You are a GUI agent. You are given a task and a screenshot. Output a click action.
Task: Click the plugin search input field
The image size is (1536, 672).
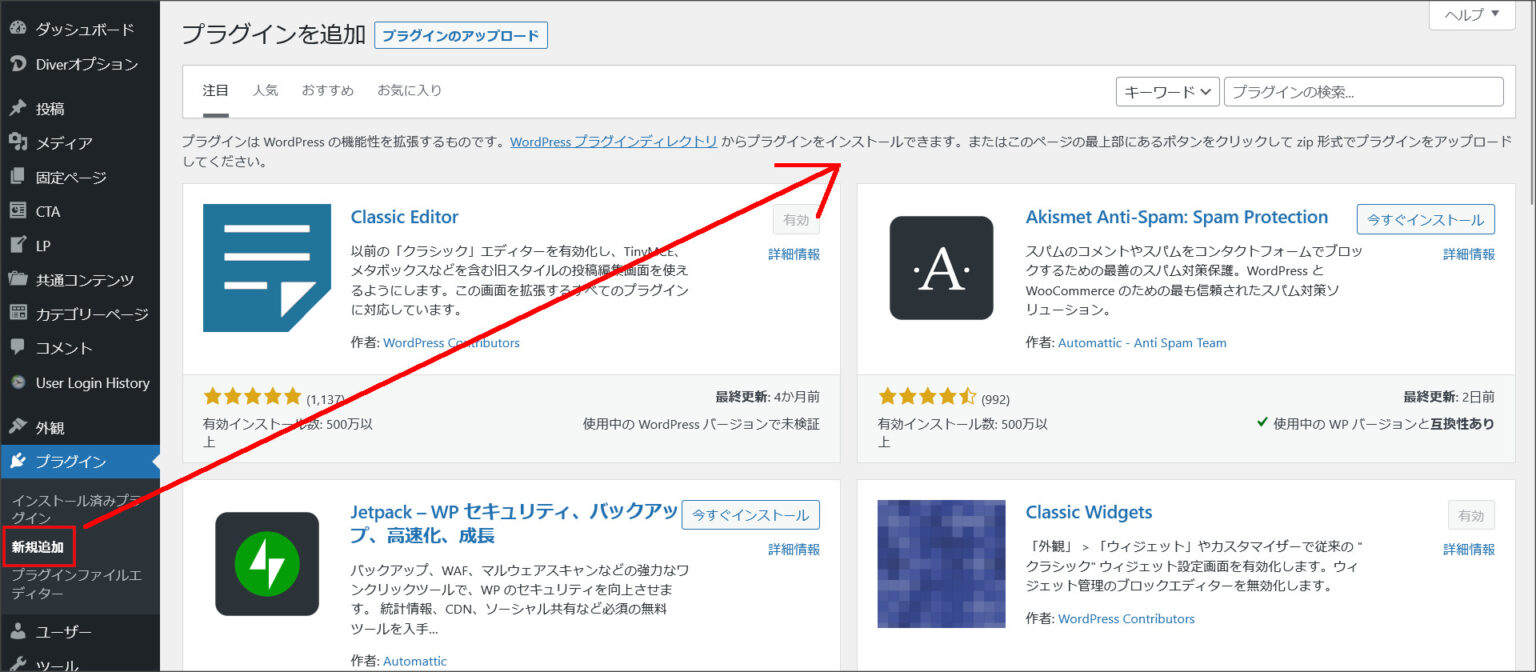pos(1363,91)
